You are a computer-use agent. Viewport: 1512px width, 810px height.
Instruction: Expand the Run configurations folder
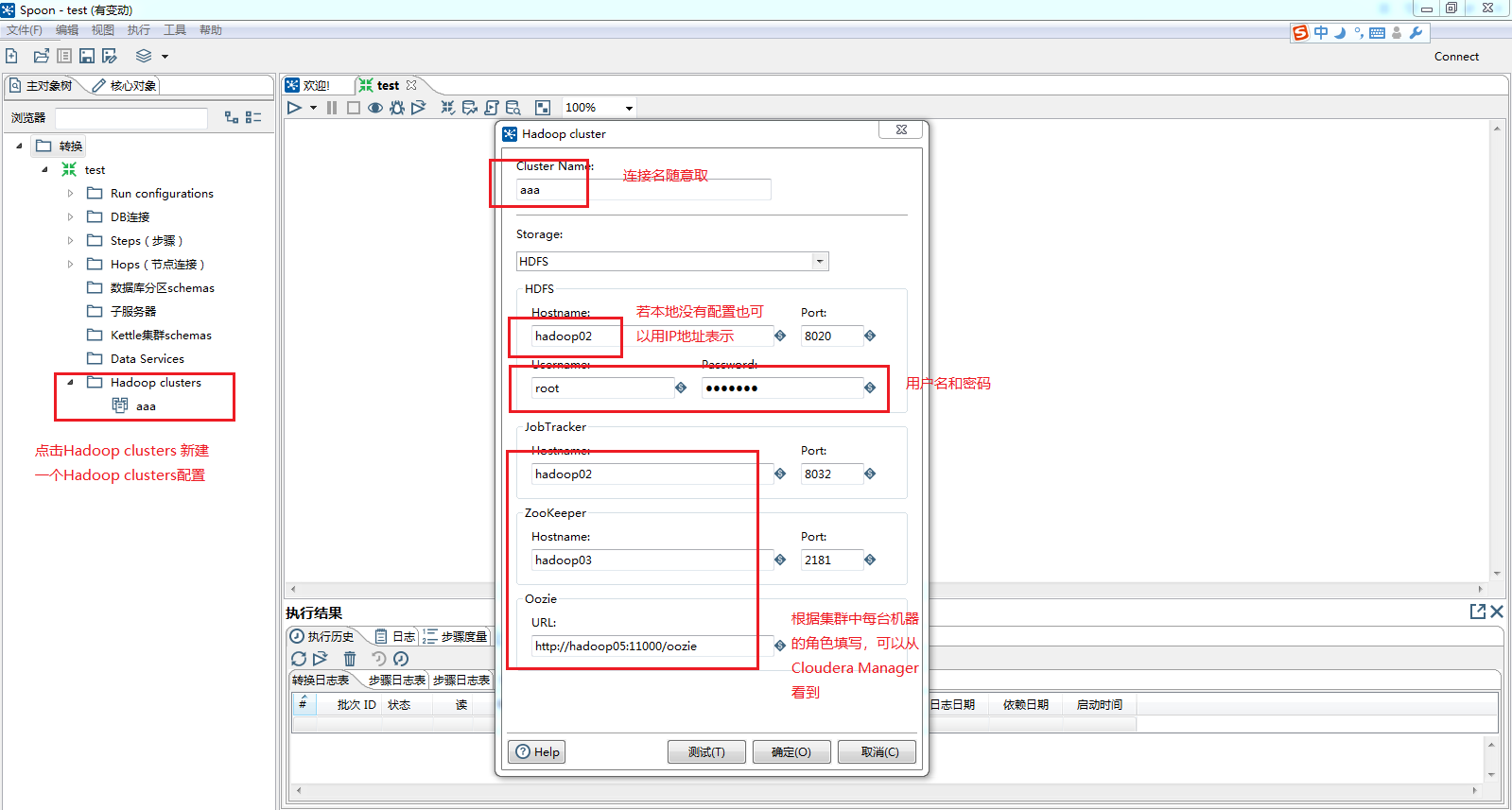(70, 193)
